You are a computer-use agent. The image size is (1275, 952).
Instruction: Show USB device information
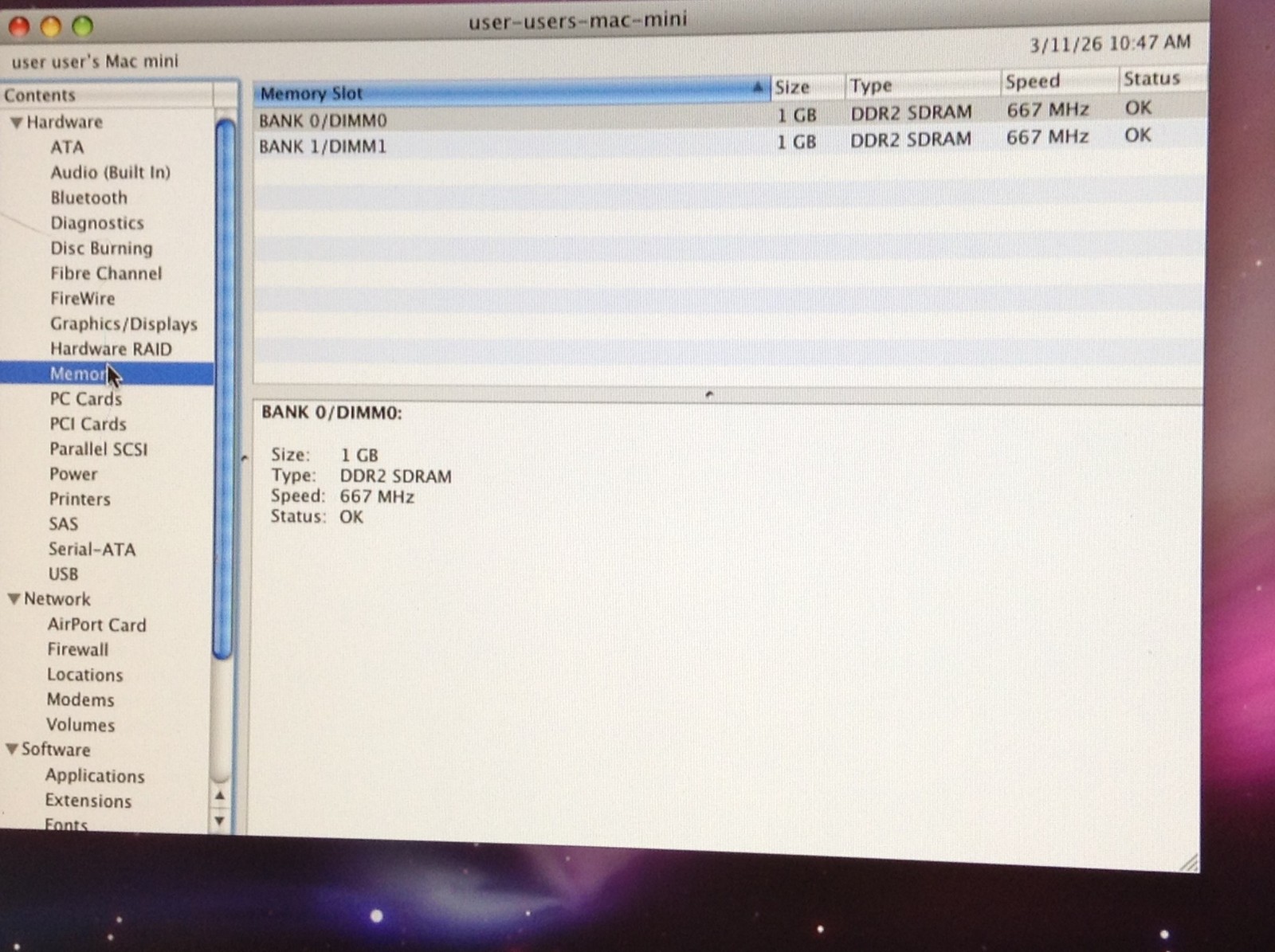[63, 574]
